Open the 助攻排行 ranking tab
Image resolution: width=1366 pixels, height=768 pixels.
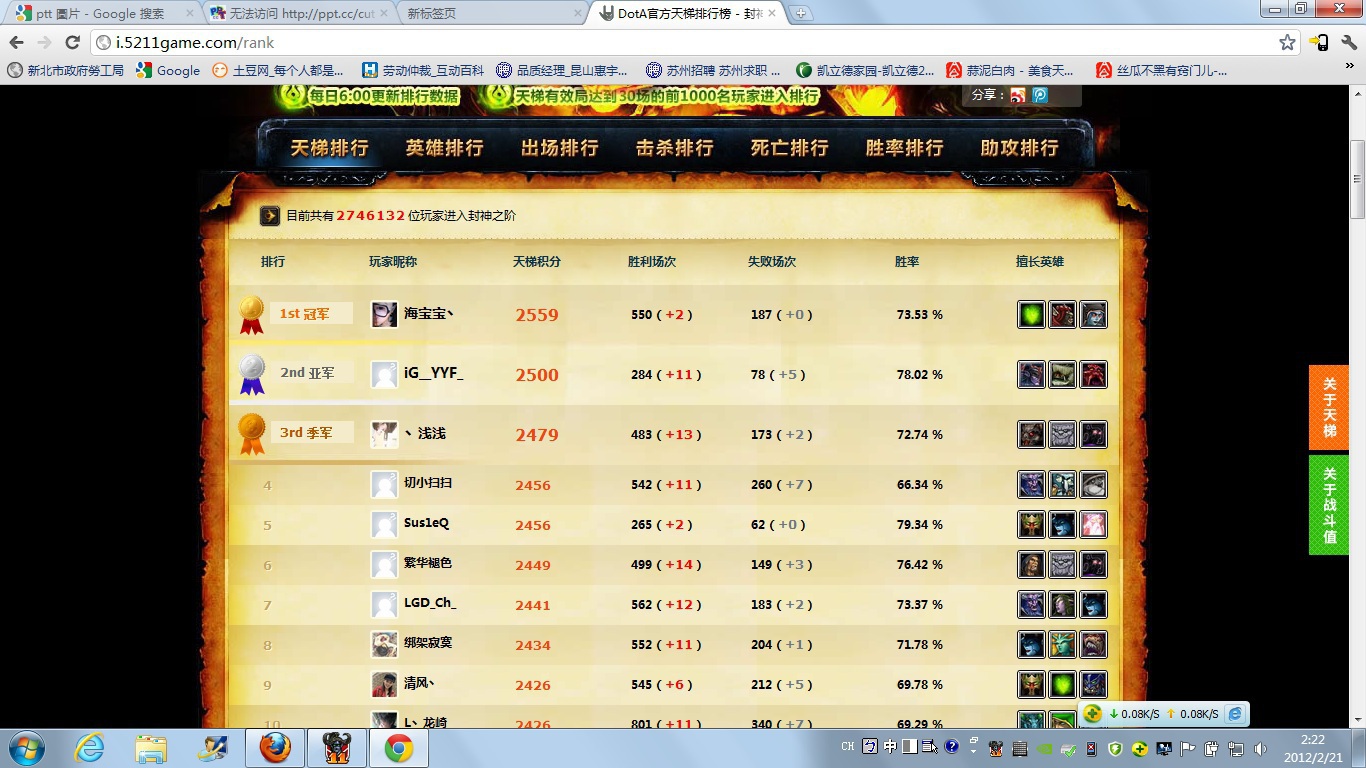1019,148
